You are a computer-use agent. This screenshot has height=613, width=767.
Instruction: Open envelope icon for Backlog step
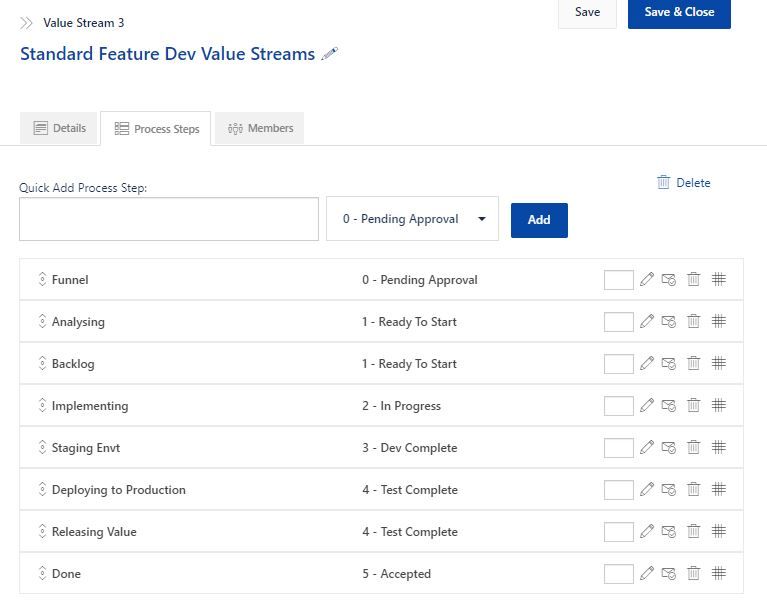pos(669,363)
